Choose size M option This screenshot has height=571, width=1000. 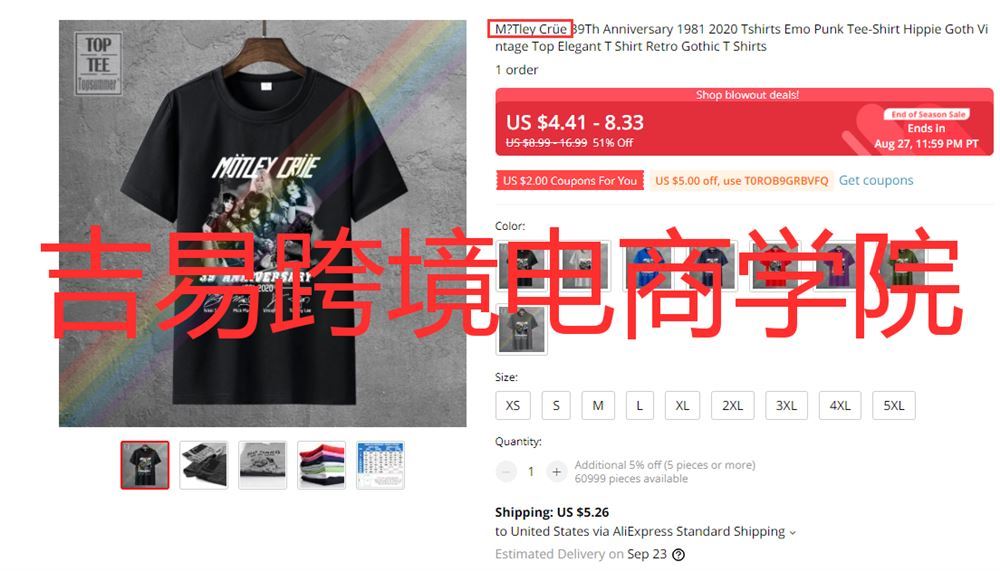598,405
